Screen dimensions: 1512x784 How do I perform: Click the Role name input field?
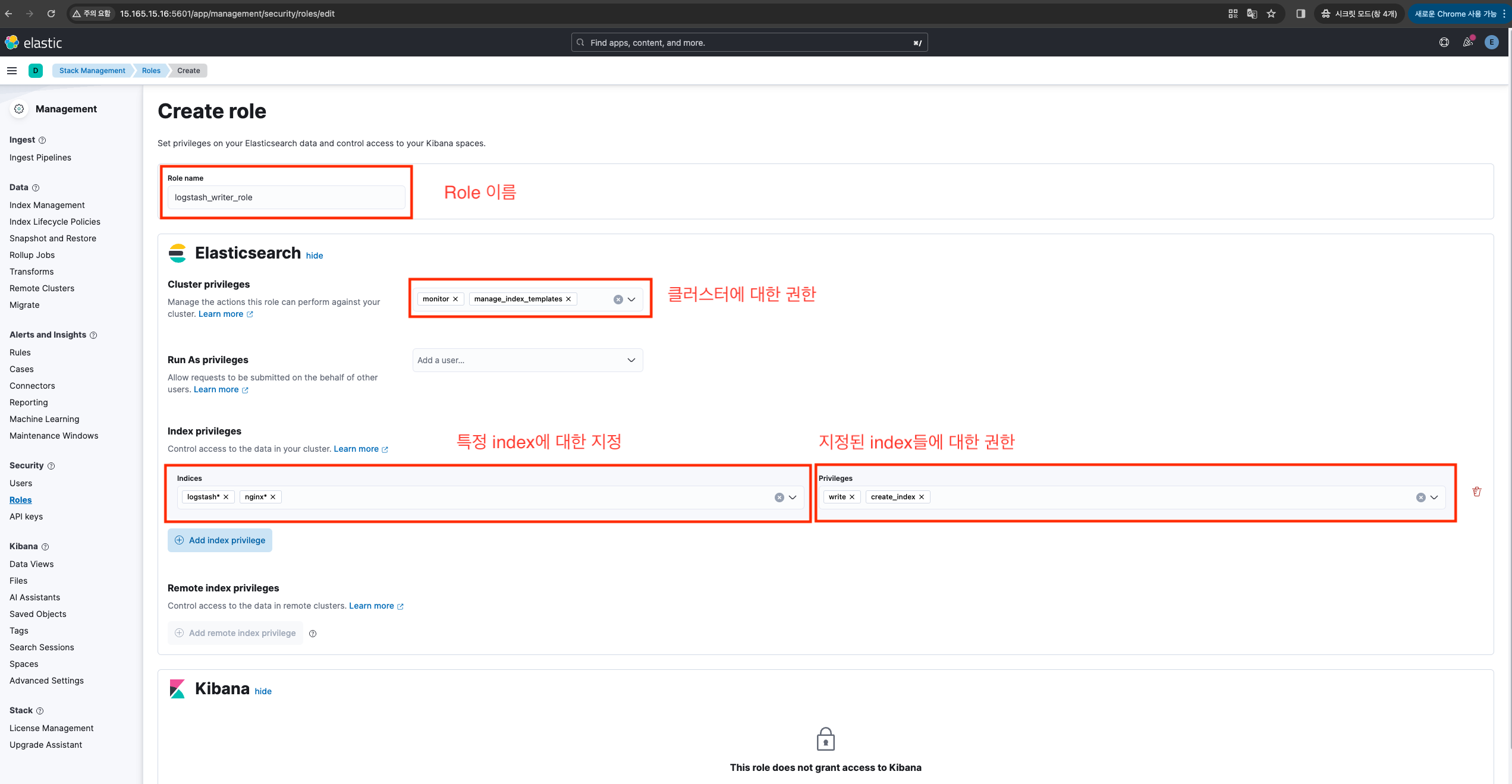(286, 197)
